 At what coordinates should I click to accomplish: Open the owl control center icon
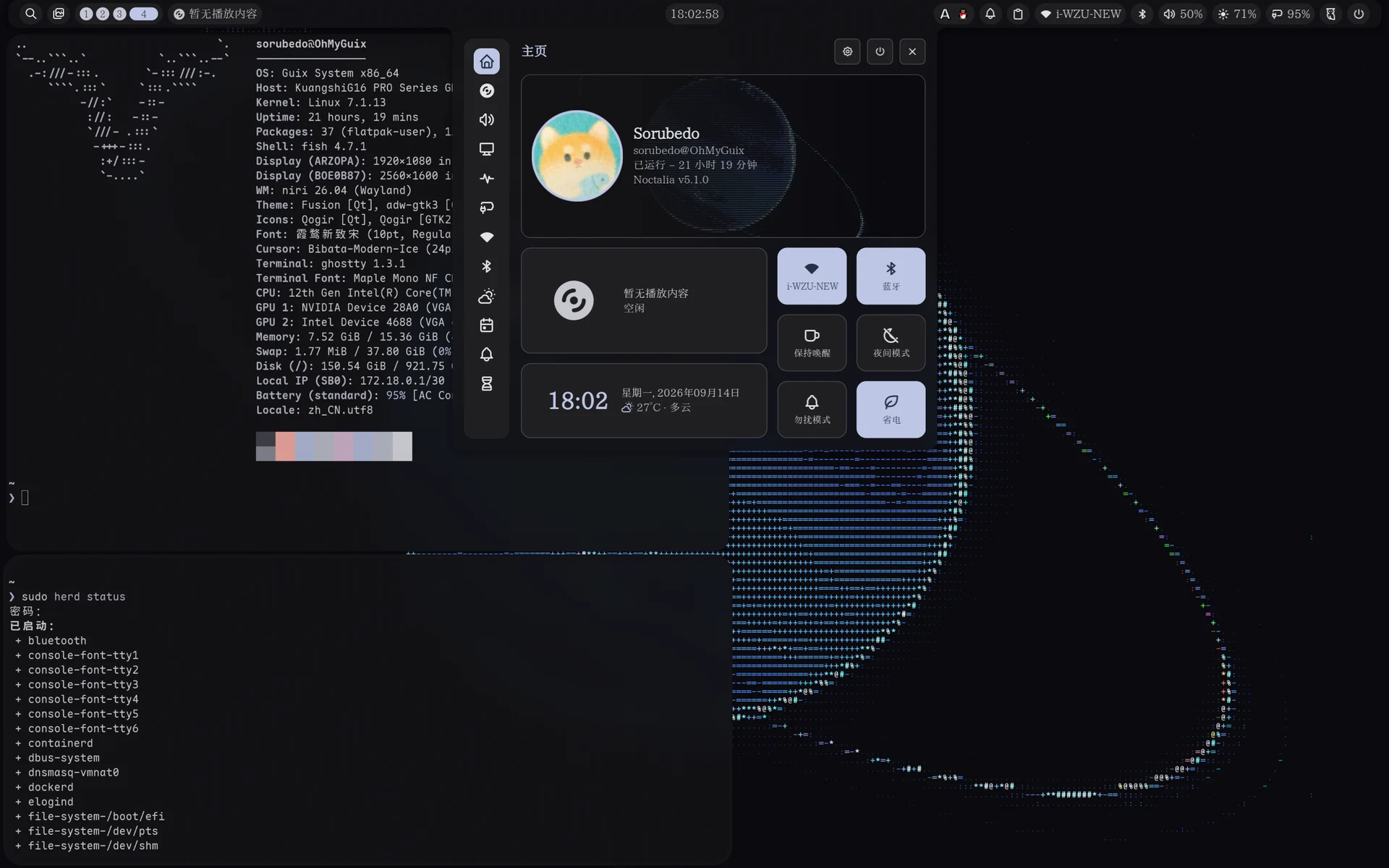point(1331,14)
